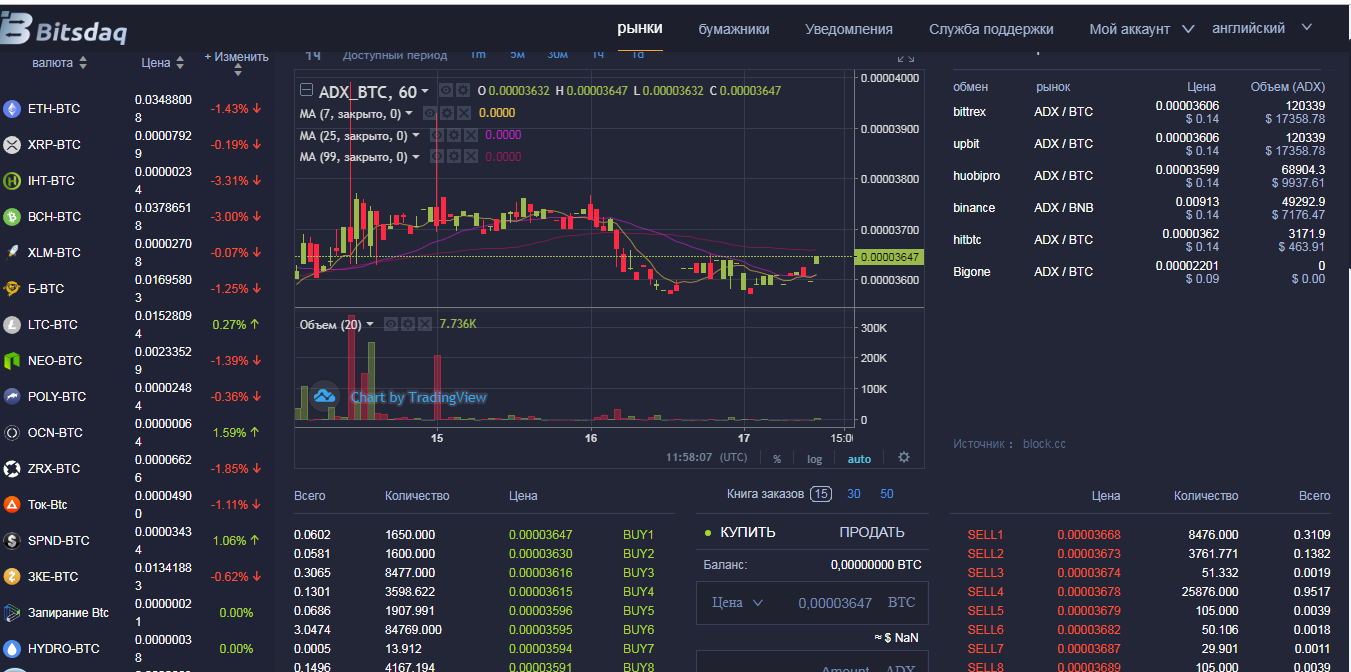Set order book depth to 50
The width and height of the screenshot is (1351, 672).
point(887,494)
